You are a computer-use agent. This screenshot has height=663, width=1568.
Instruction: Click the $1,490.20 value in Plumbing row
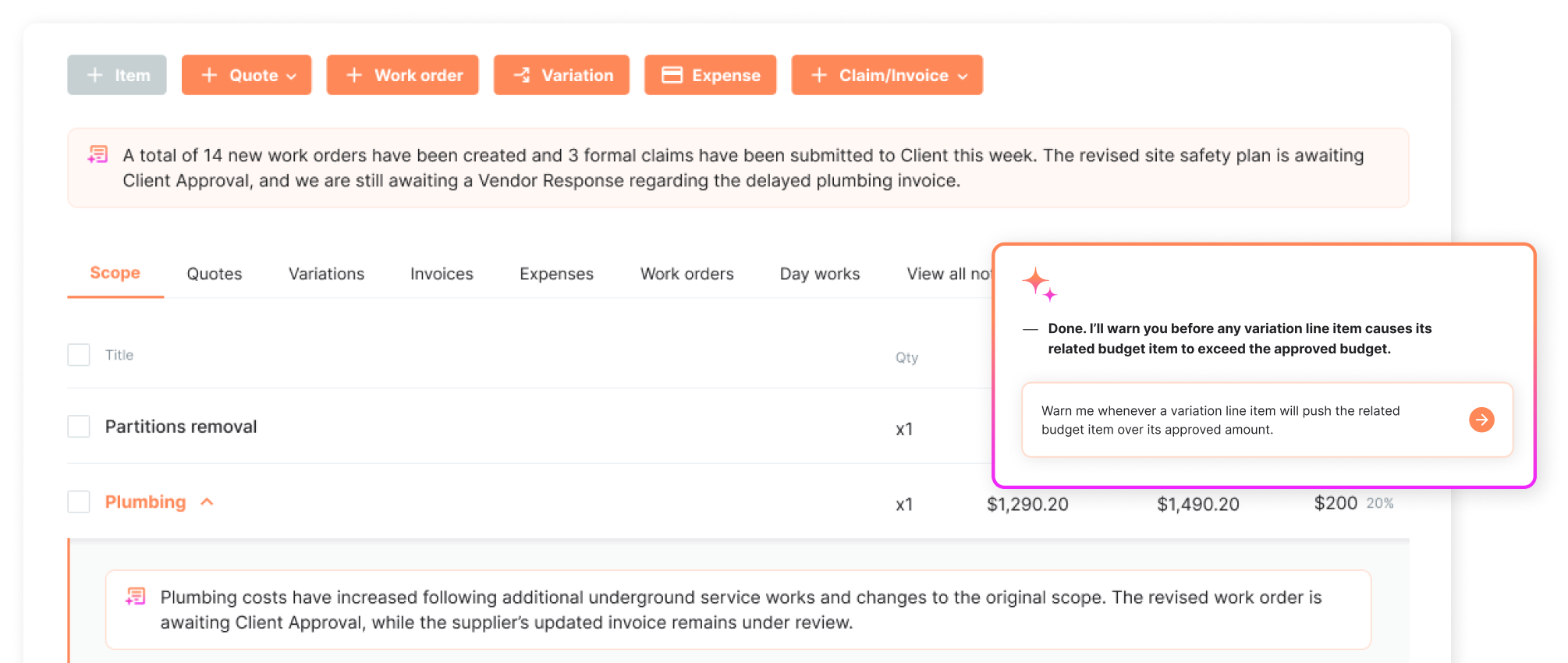[1198, 504]
